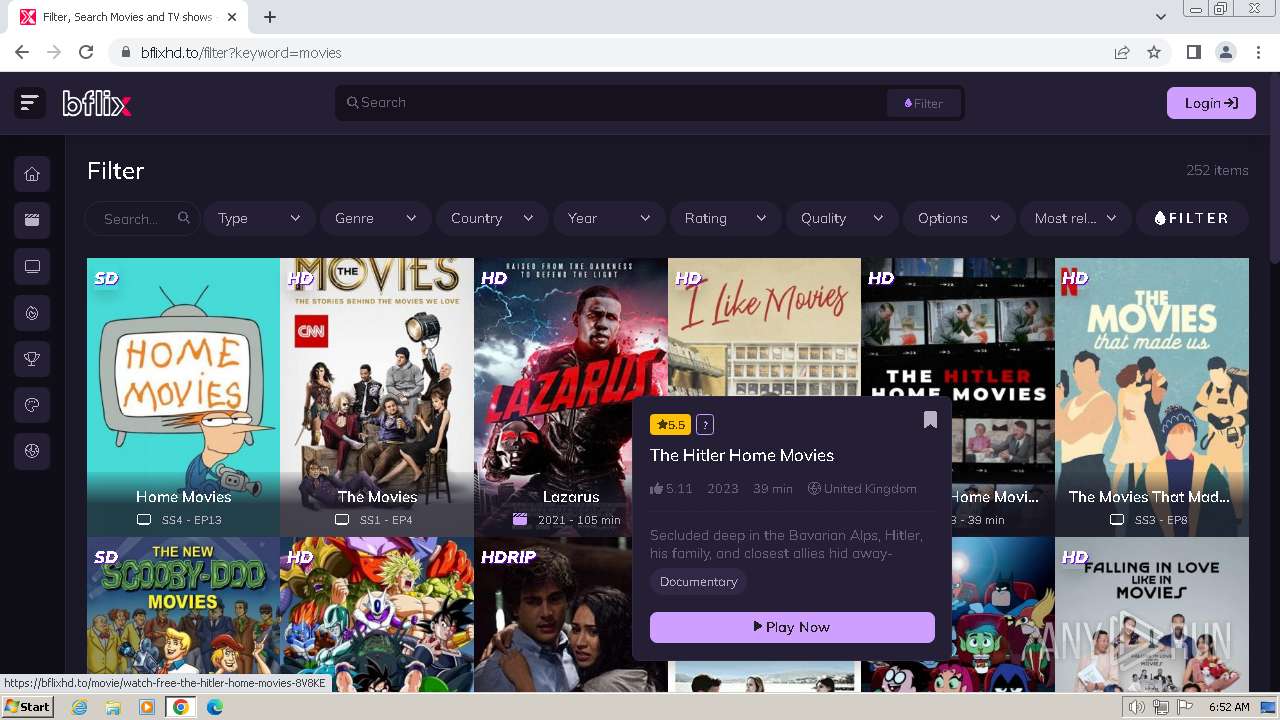Expand the Most relevant sort dropdown
Image resolution: width=1280 pixels, height=720 pixels.
pyautogui.click(x=1075, y=218)
